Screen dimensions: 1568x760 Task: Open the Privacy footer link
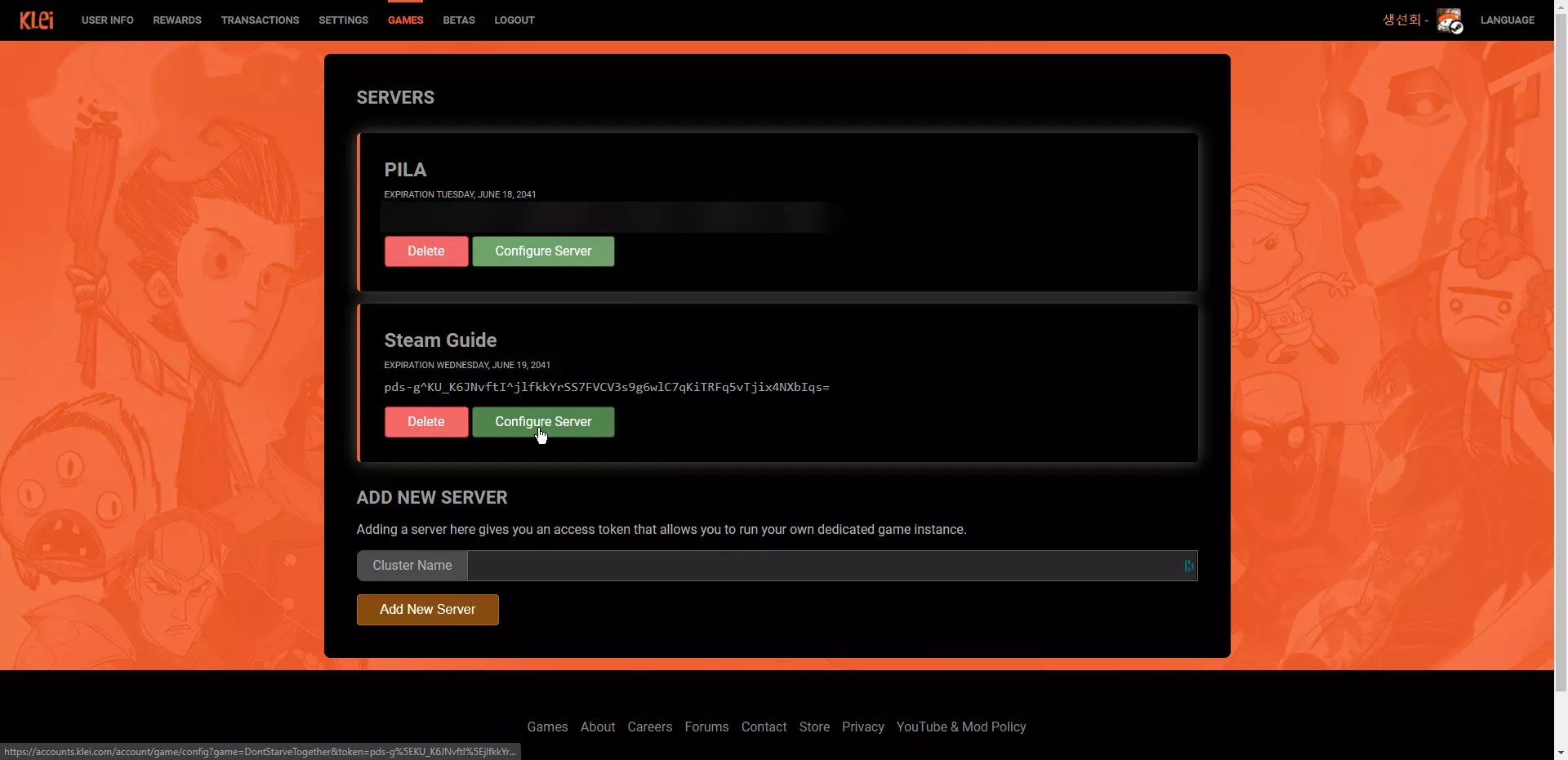(x=863, y=727)
